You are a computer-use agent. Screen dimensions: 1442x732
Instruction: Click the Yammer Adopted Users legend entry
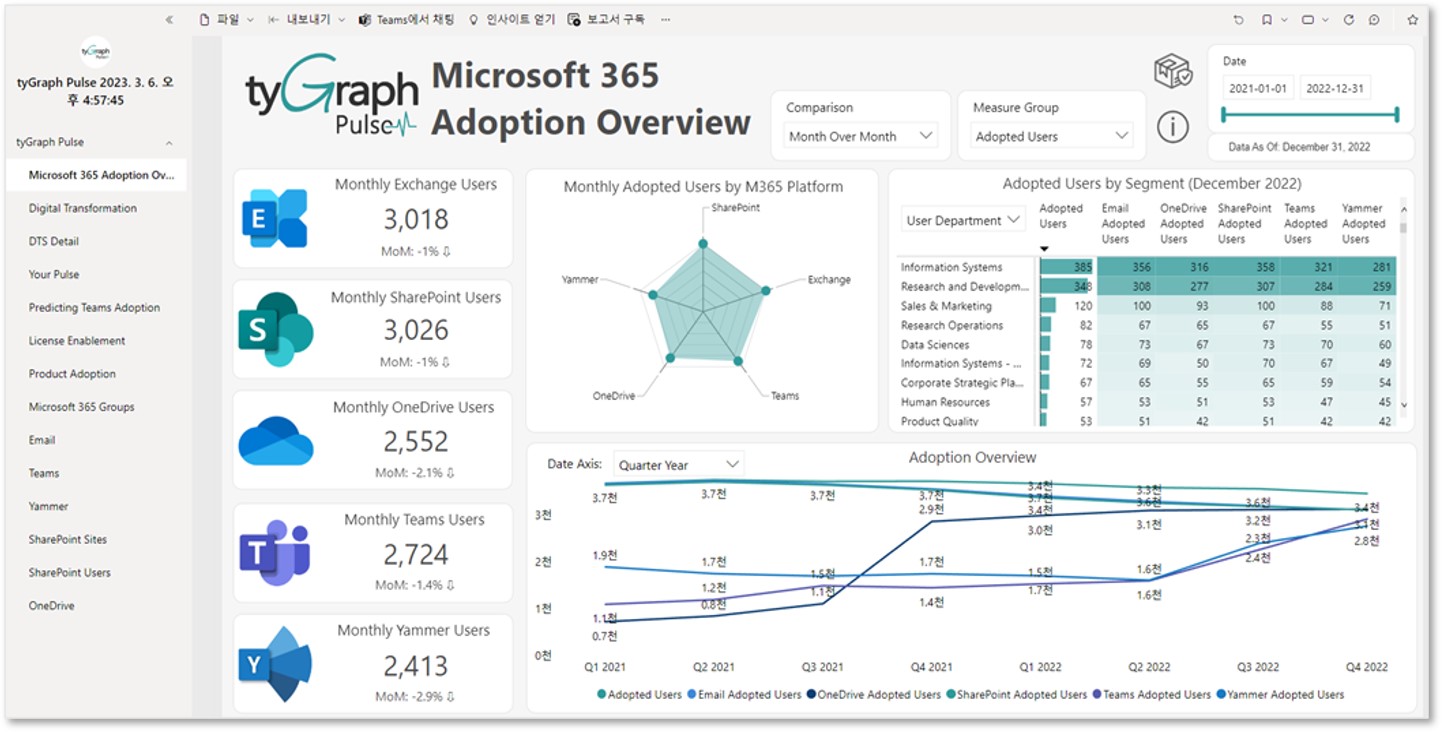pos(1280,694)
